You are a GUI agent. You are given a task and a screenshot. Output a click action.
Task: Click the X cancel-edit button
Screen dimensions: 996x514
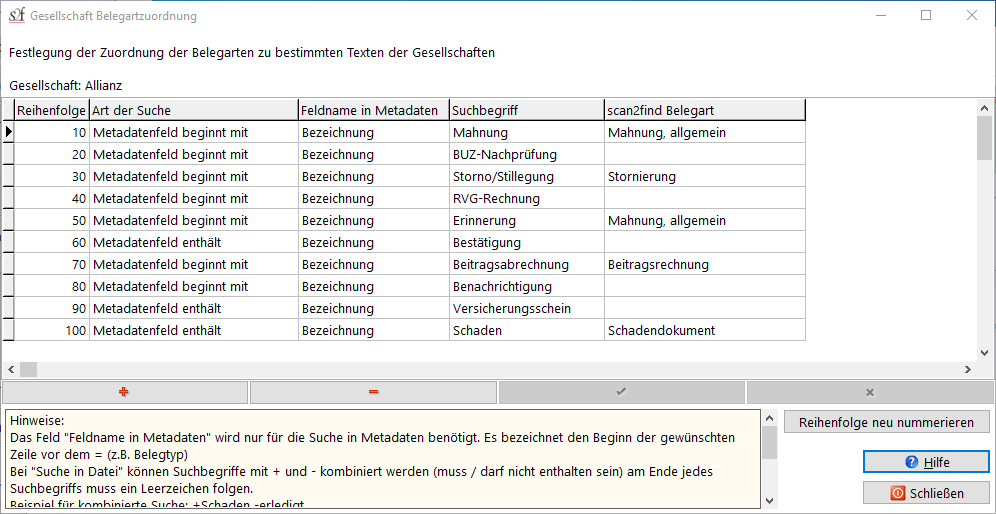pyautogui.click(x=870, y=392)
